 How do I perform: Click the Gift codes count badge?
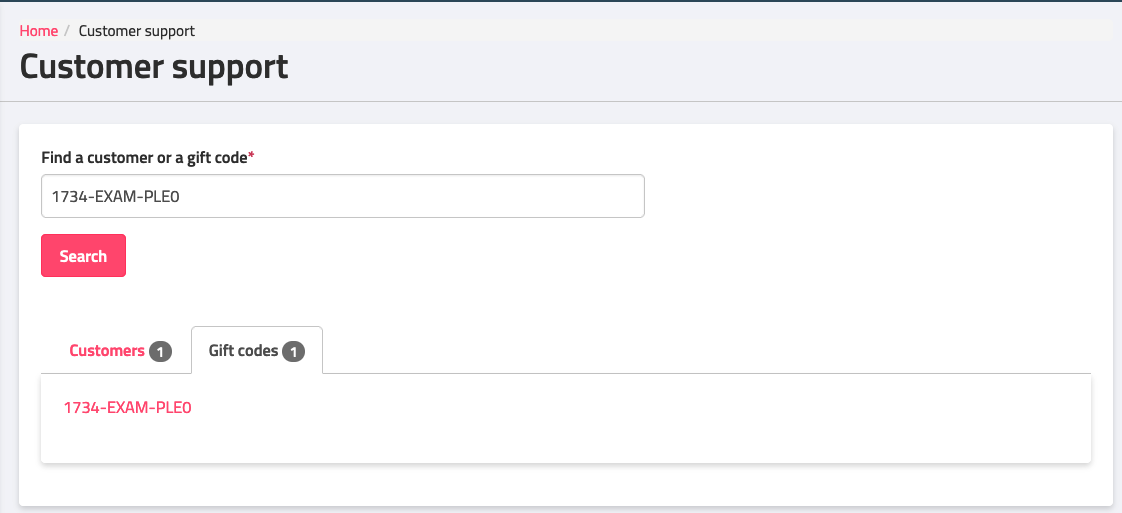click(x=293, y=352)
